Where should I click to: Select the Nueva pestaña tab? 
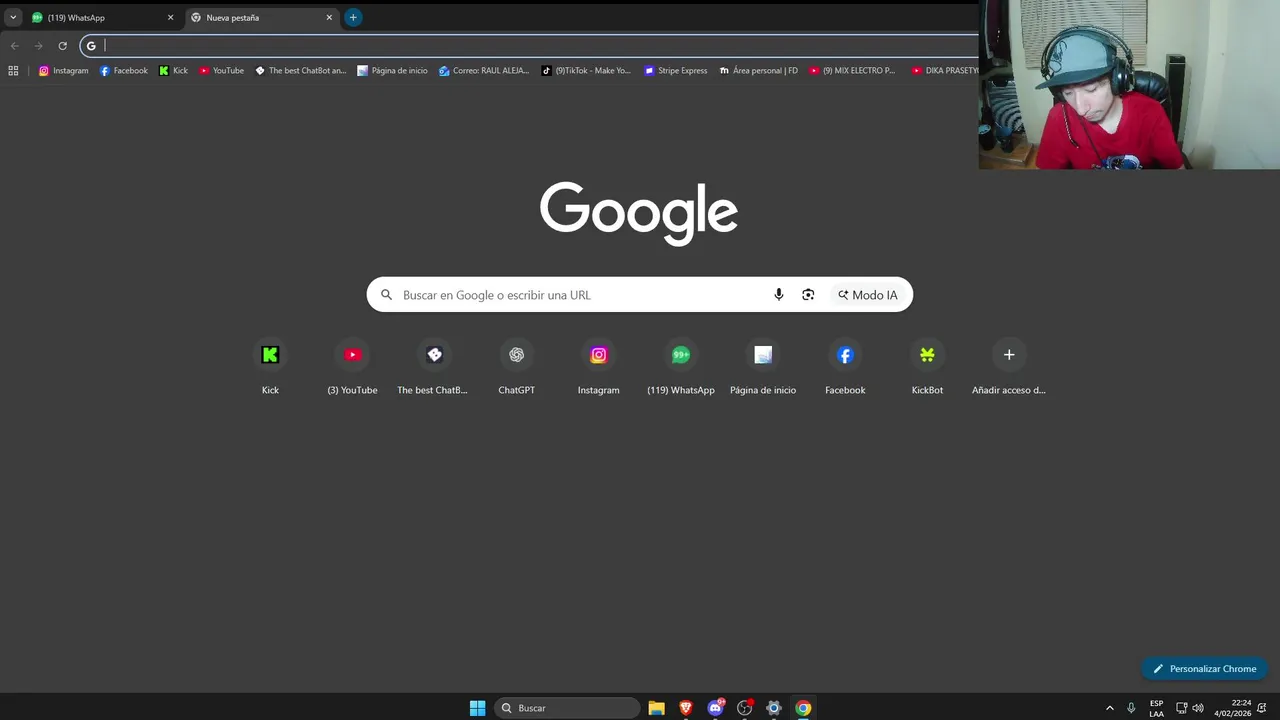click(260, 17)
